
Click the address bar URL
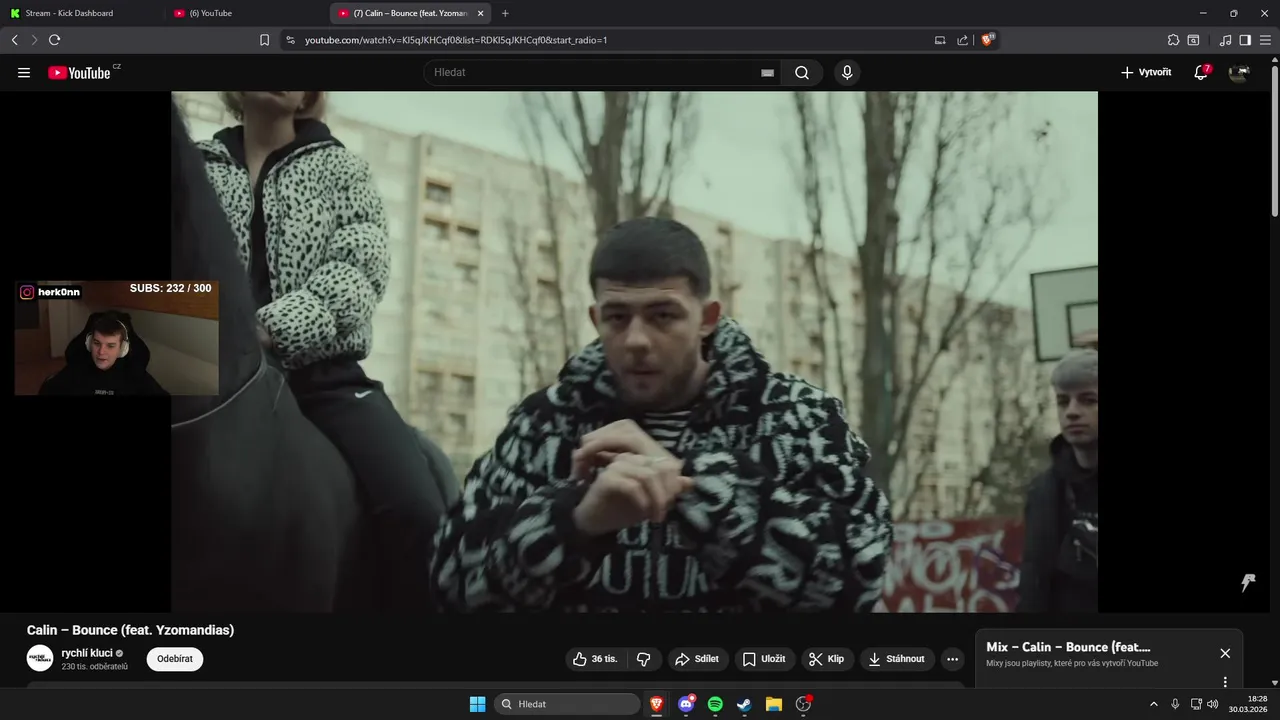click(x=456, y=40)
